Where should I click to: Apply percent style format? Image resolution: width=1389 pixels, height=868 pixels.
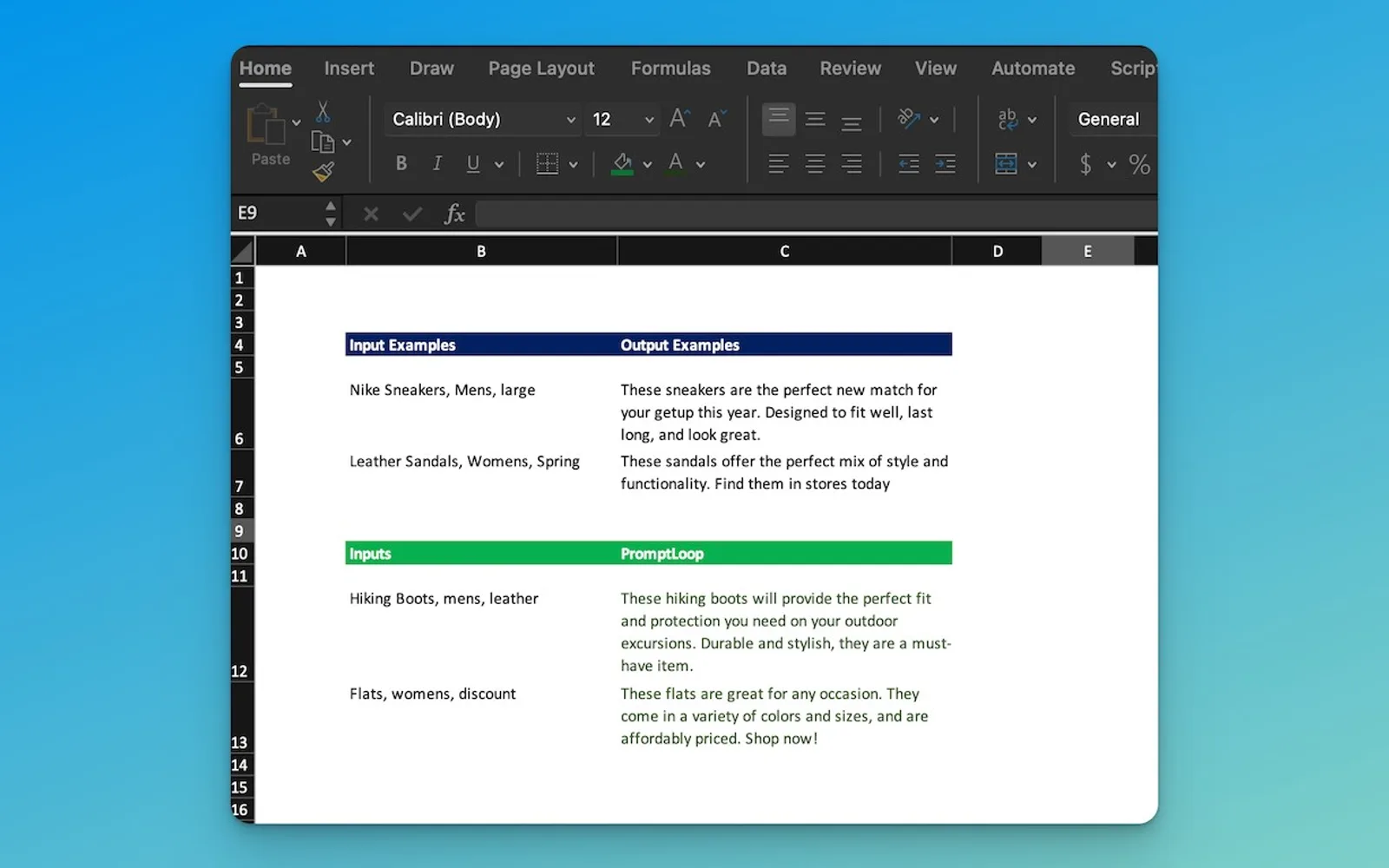point(1139,164)
